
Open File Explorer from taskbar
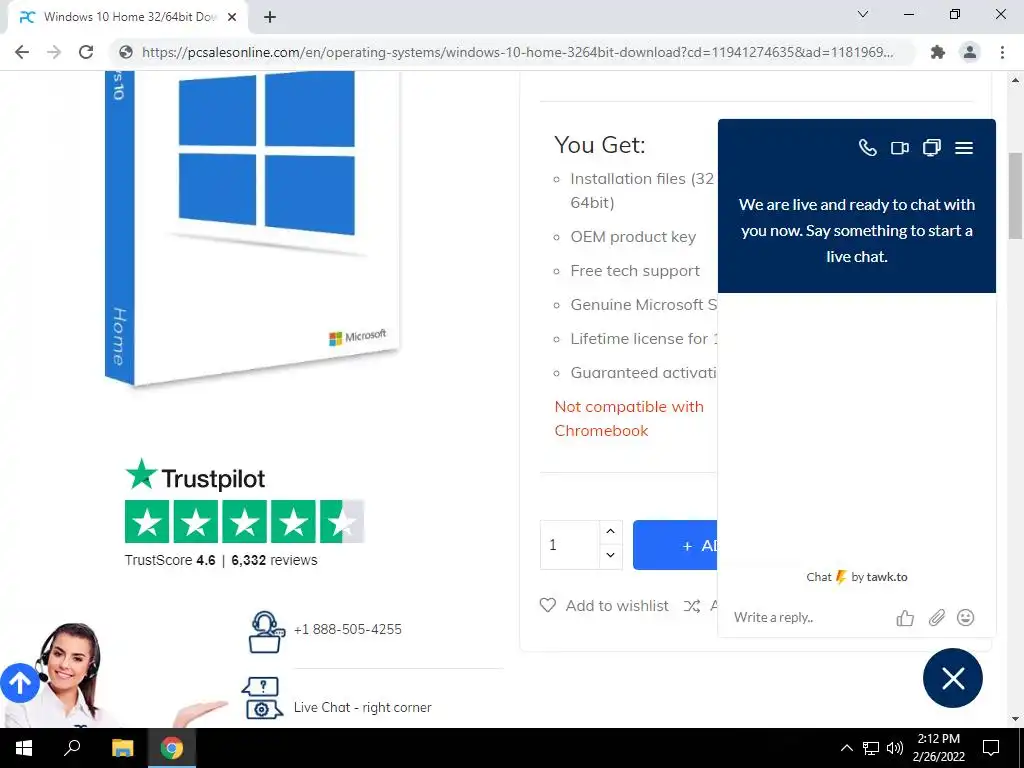tap(122, 748)
